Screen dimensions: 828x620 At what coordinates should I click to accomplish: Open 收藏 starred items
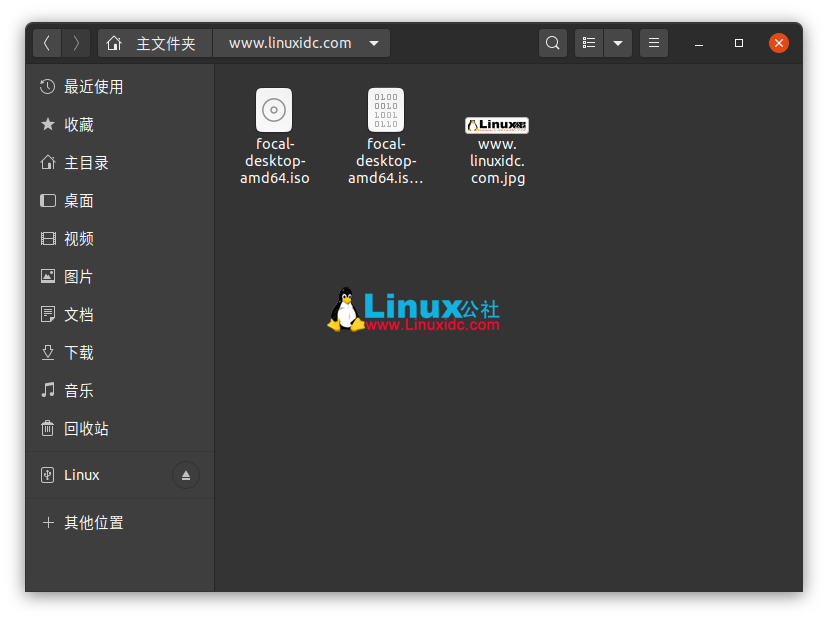point(78,125)
